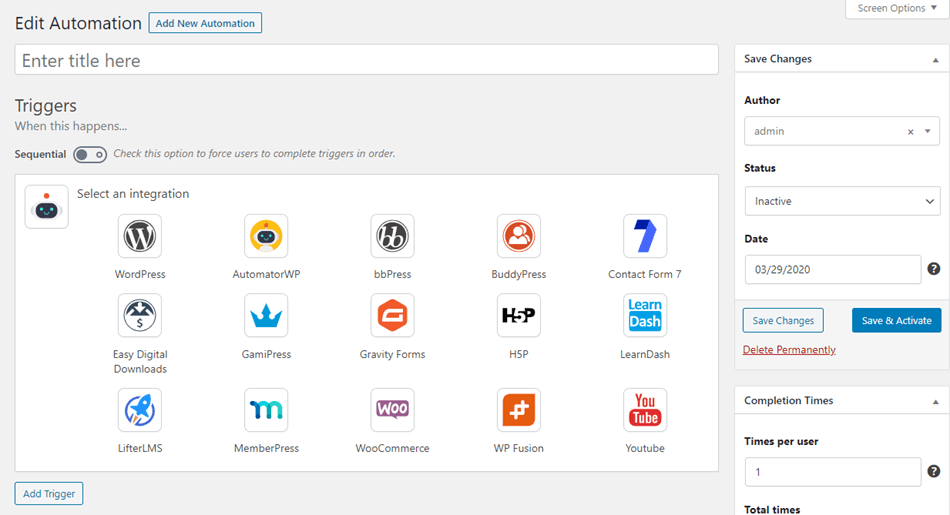Screen dimensions: 950x515
Task: Select the WordPress integration icon
Action: [x=140, y=236]
